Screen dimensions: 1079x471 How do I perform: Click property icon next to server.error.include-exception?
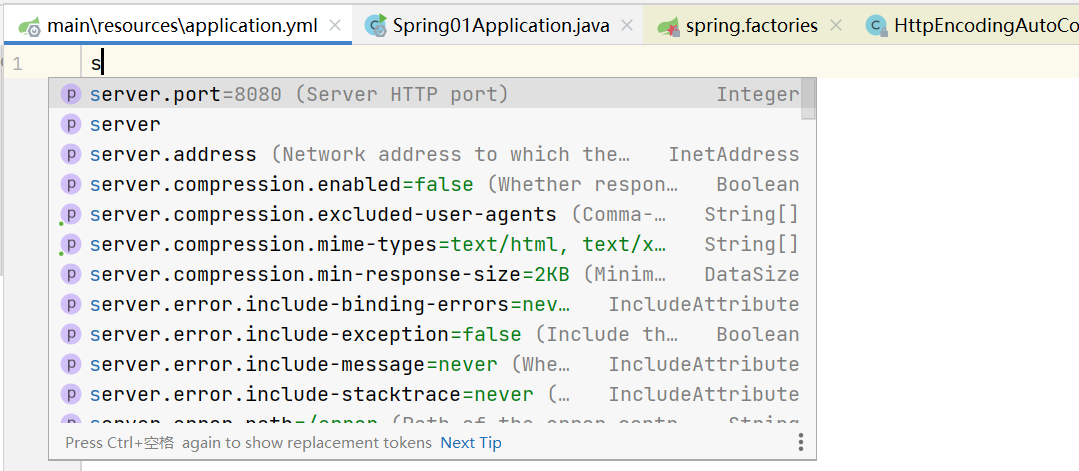point(70,334)
